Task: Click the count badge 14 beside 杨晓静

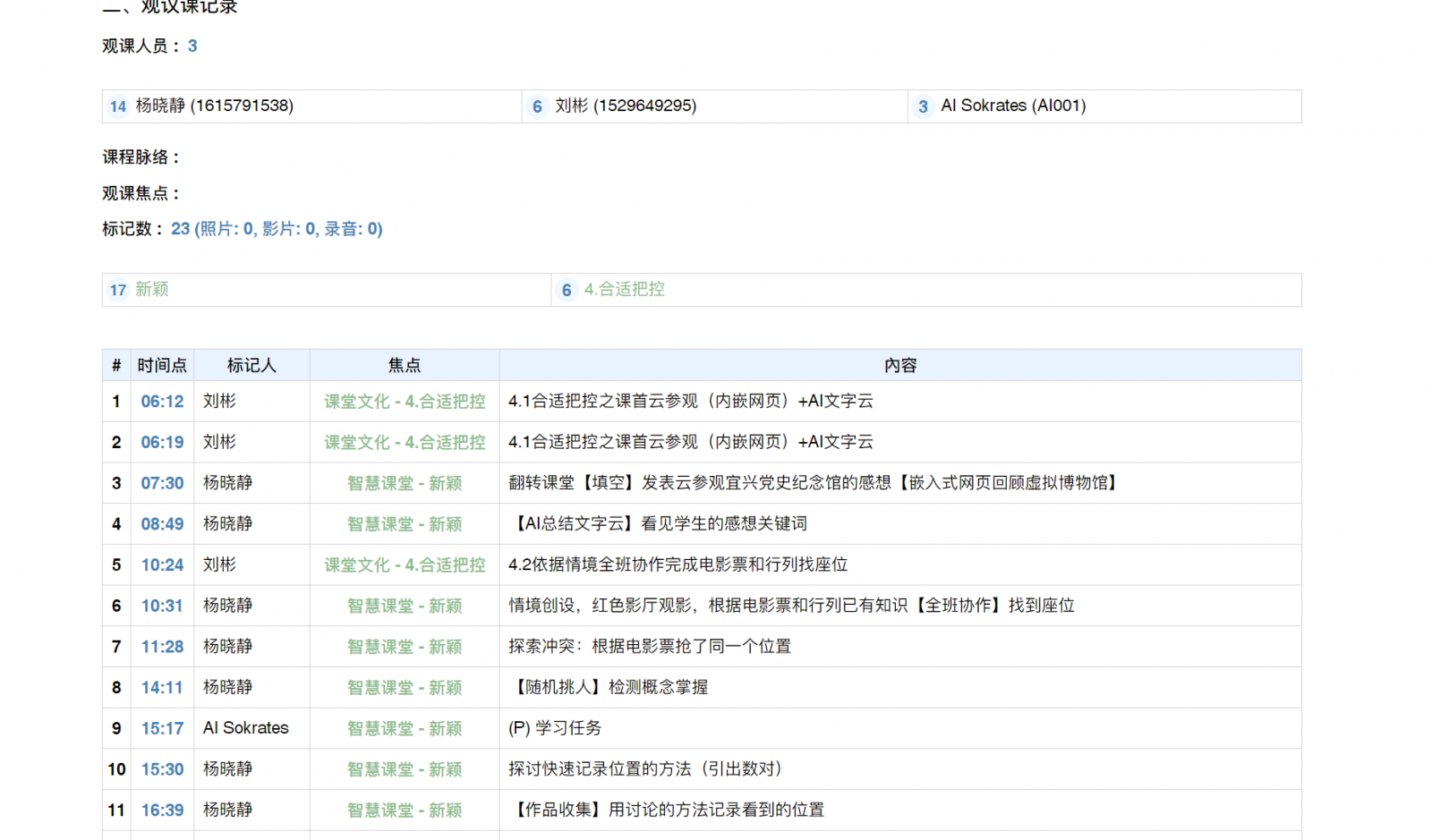Action: pos(118,106)
